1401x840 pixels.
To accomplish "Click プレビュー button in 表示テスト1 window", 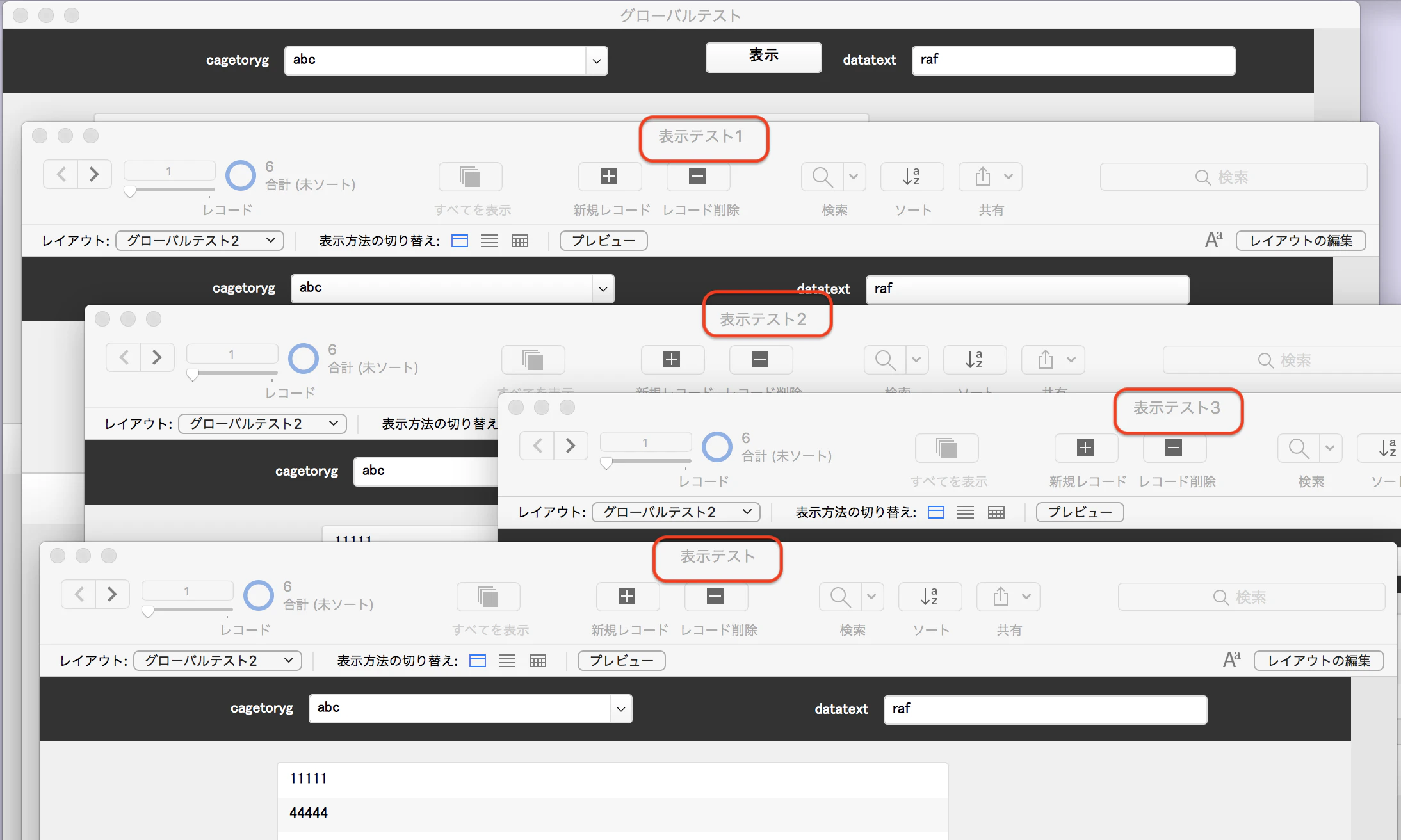I will point(604,241).
